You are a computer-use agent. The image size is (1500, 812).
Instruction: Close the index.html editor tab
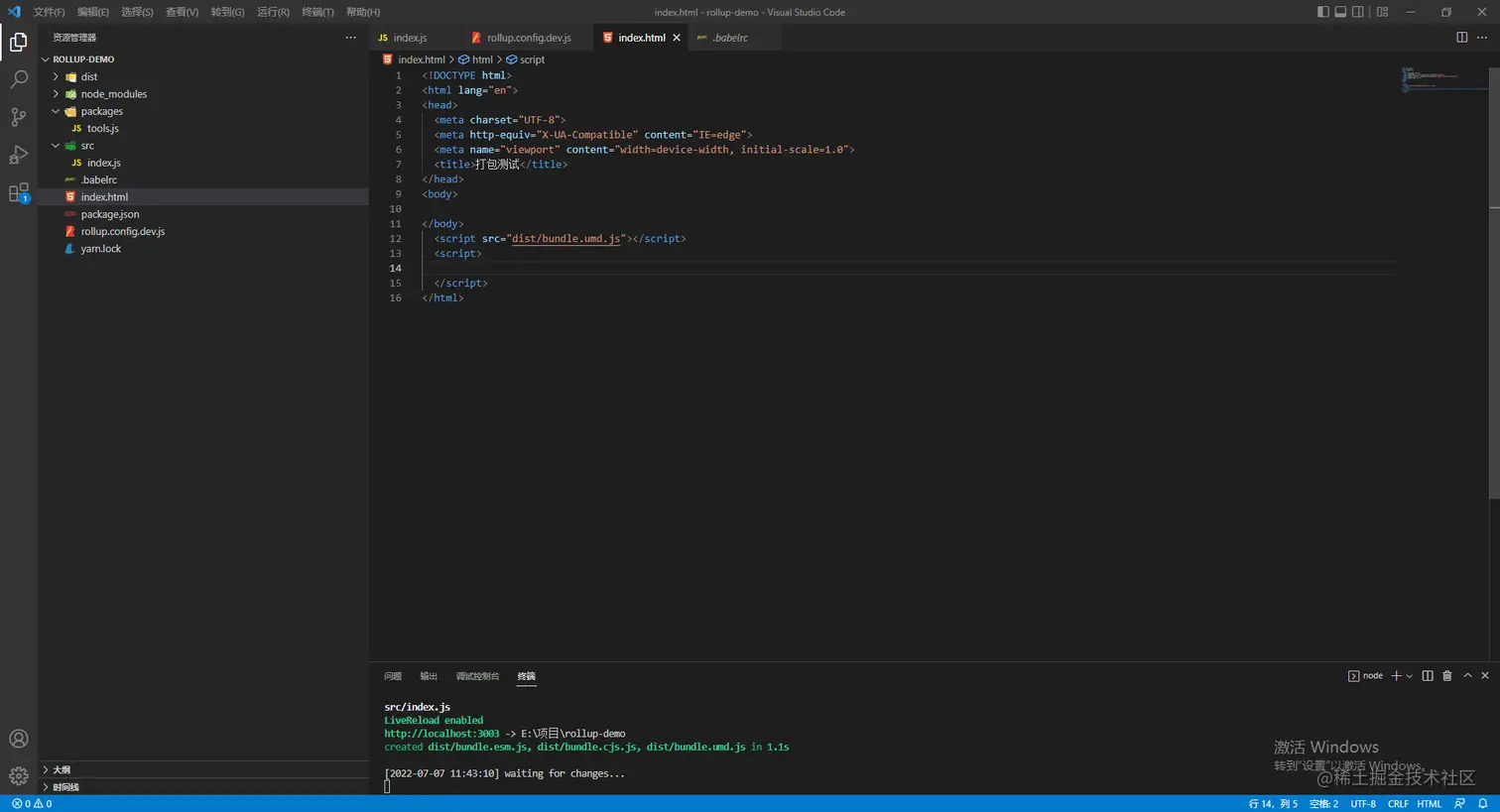coord(677,38)
